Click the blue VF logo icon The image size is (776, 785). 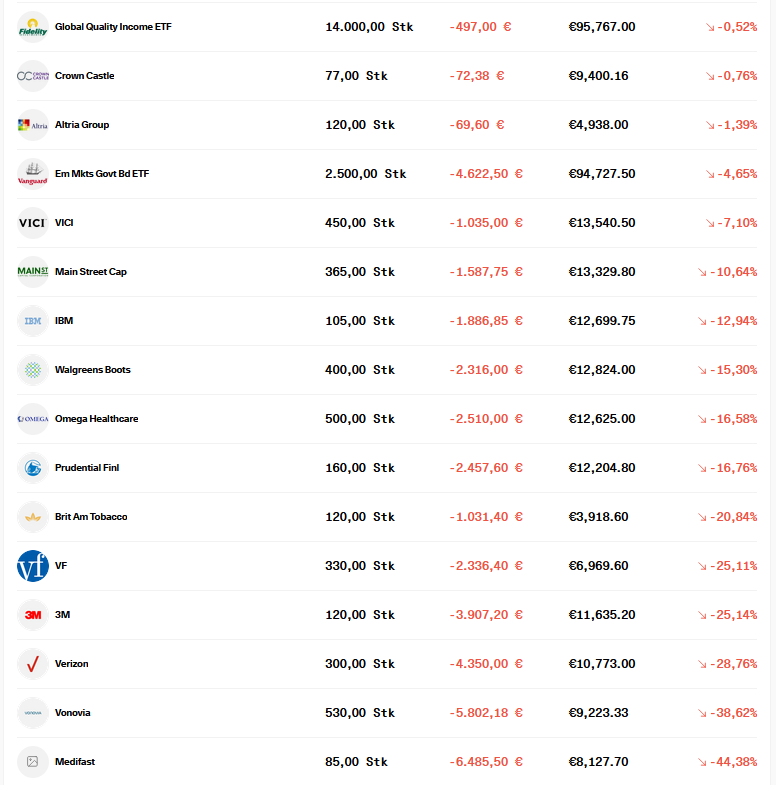pos(33,566)
